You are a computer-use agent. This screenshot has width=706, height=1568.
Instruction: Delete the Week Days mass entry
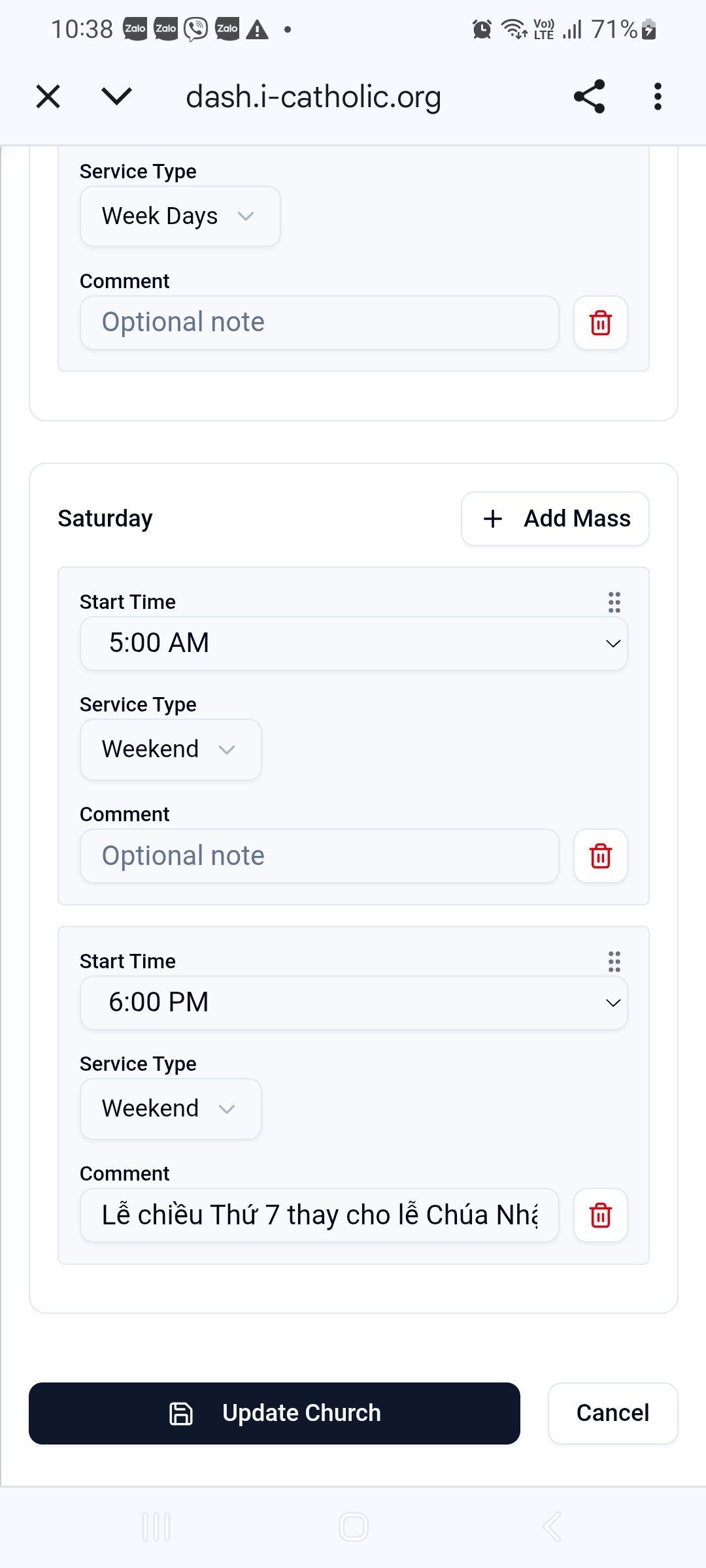click(600, 323)
